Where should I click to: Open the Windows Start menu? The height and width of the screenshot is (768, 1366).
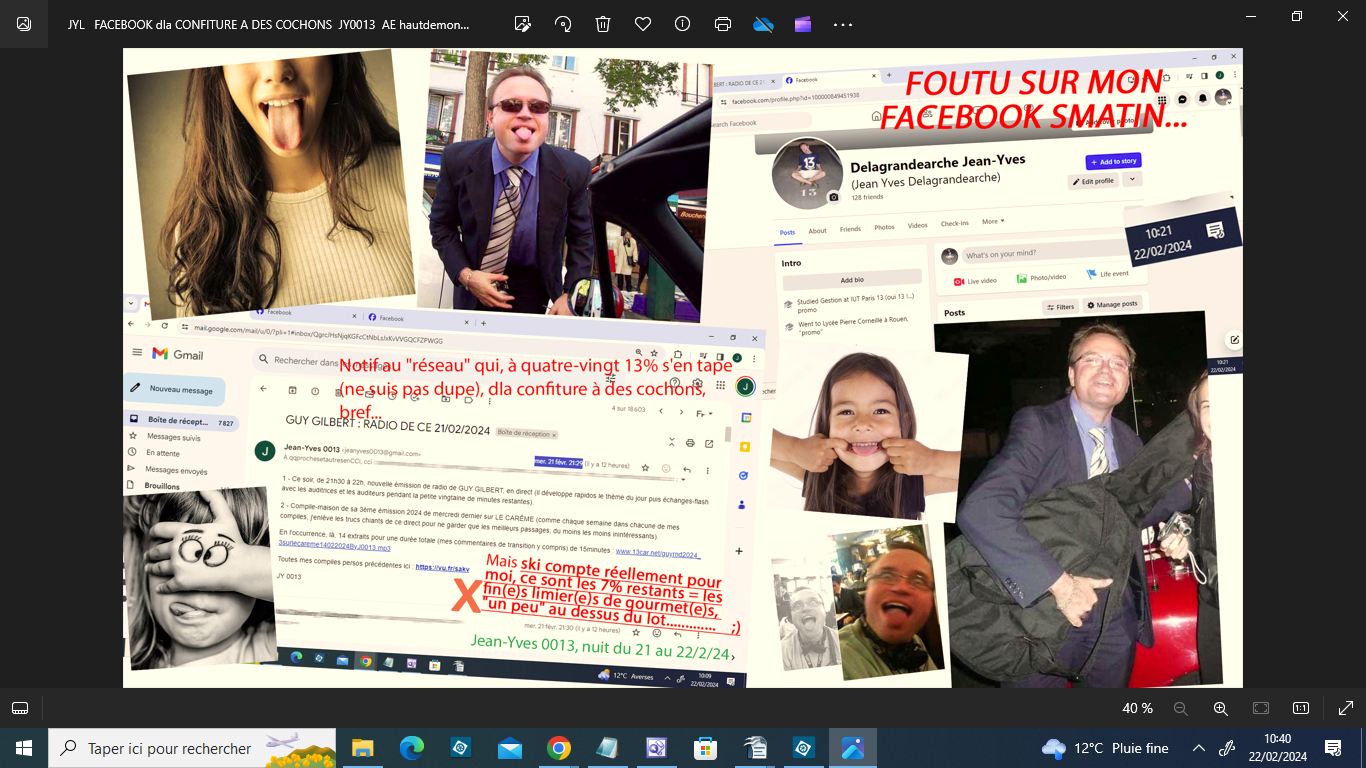pyautogui.click(x=24, y=748)
